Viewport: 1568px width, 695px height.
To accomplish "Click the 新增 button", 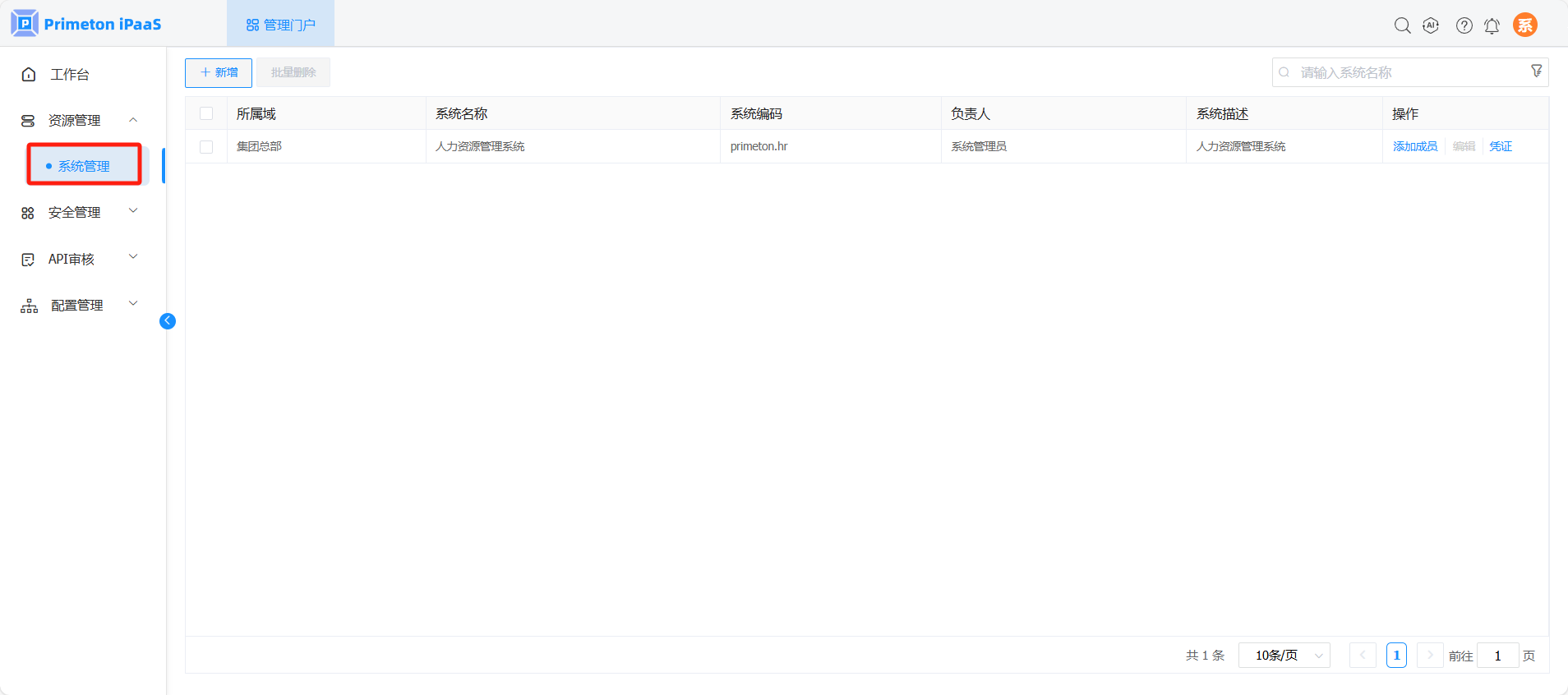I will (219, 72).
